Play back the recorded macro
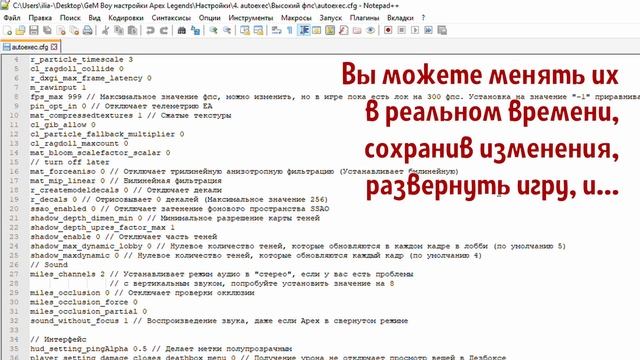 [415, 30]
